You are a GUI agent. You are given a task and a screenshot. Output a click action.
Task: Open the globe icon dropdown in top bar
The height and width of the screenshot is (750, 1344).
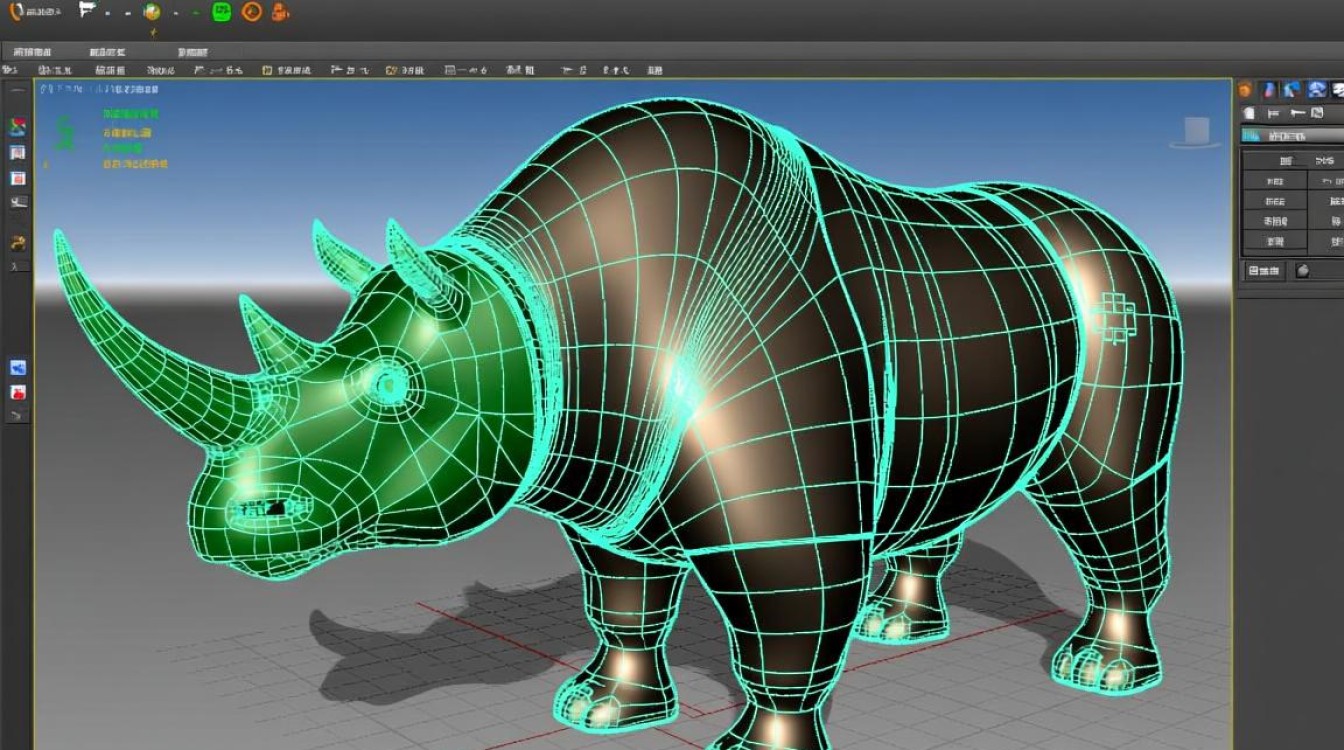[153, 12]
